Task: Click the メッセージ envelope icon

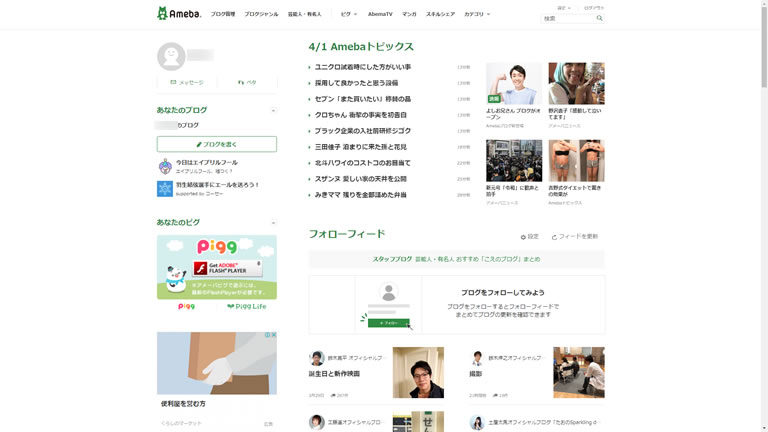Action: [x=173, y=82]
